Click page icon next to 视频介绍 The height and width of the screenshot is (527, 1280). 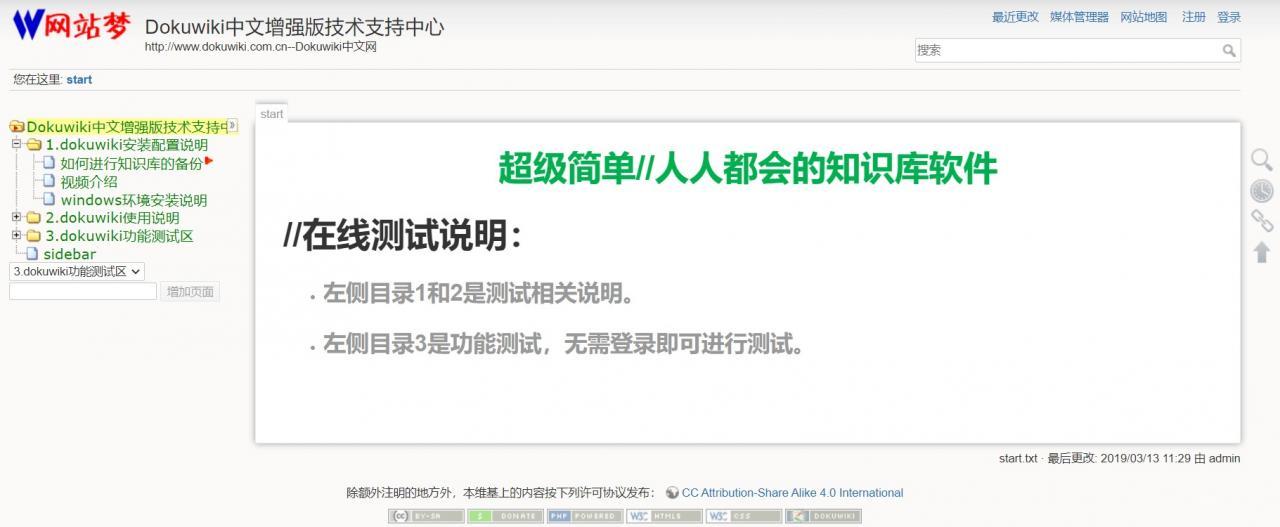coord(49,181)
